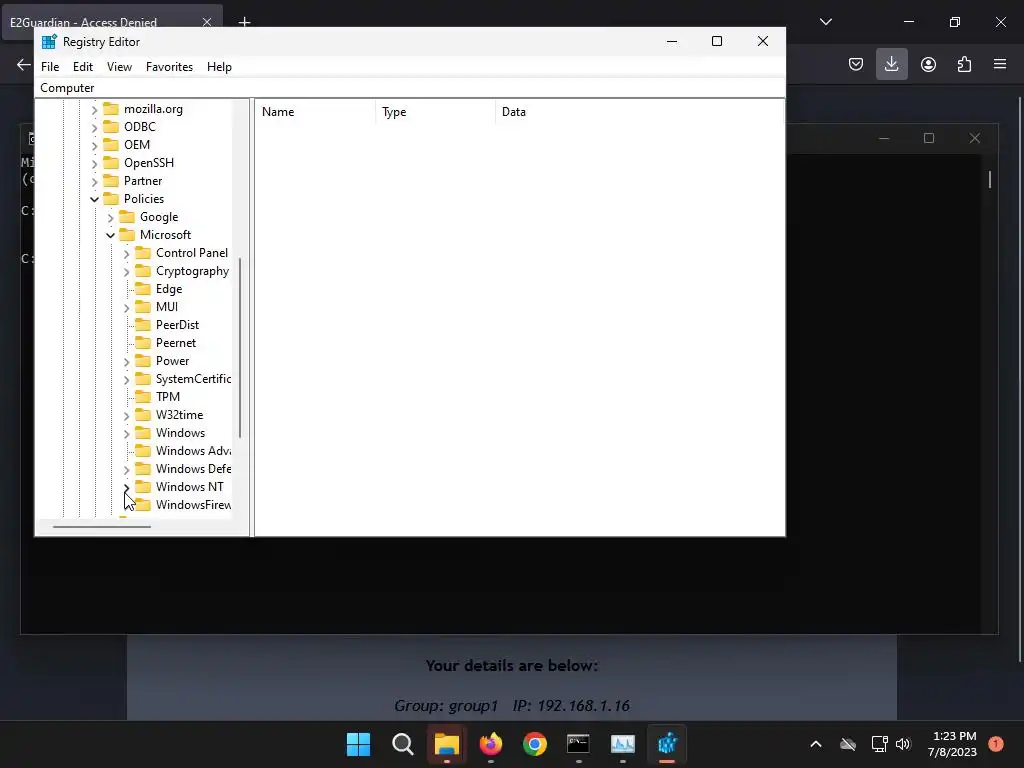The width and height of the screenshot is (1024, 768).
Task: Expand the Cryptography key
Action: 127,272
